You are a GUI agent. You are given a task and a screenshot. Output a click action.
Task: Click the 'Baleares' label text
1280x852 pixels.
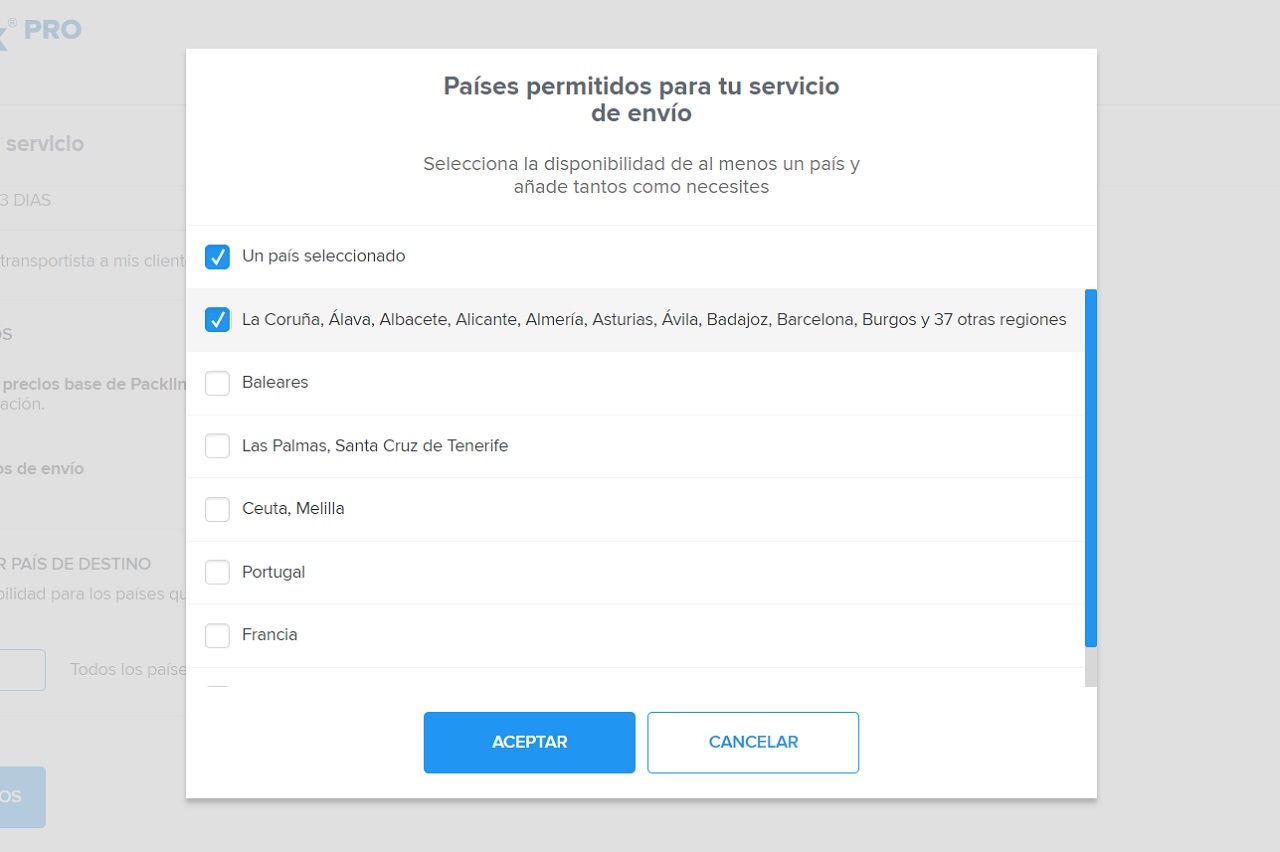pyautogui.click(x=275, y=382)
